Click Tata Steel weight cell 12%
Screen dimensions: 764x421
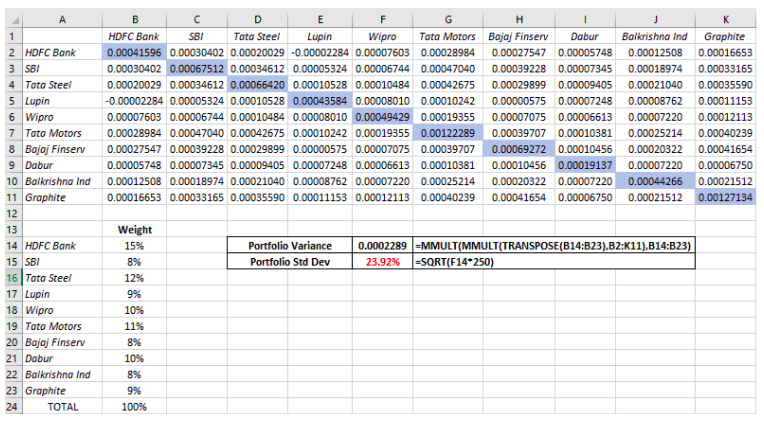coord(135,278)
